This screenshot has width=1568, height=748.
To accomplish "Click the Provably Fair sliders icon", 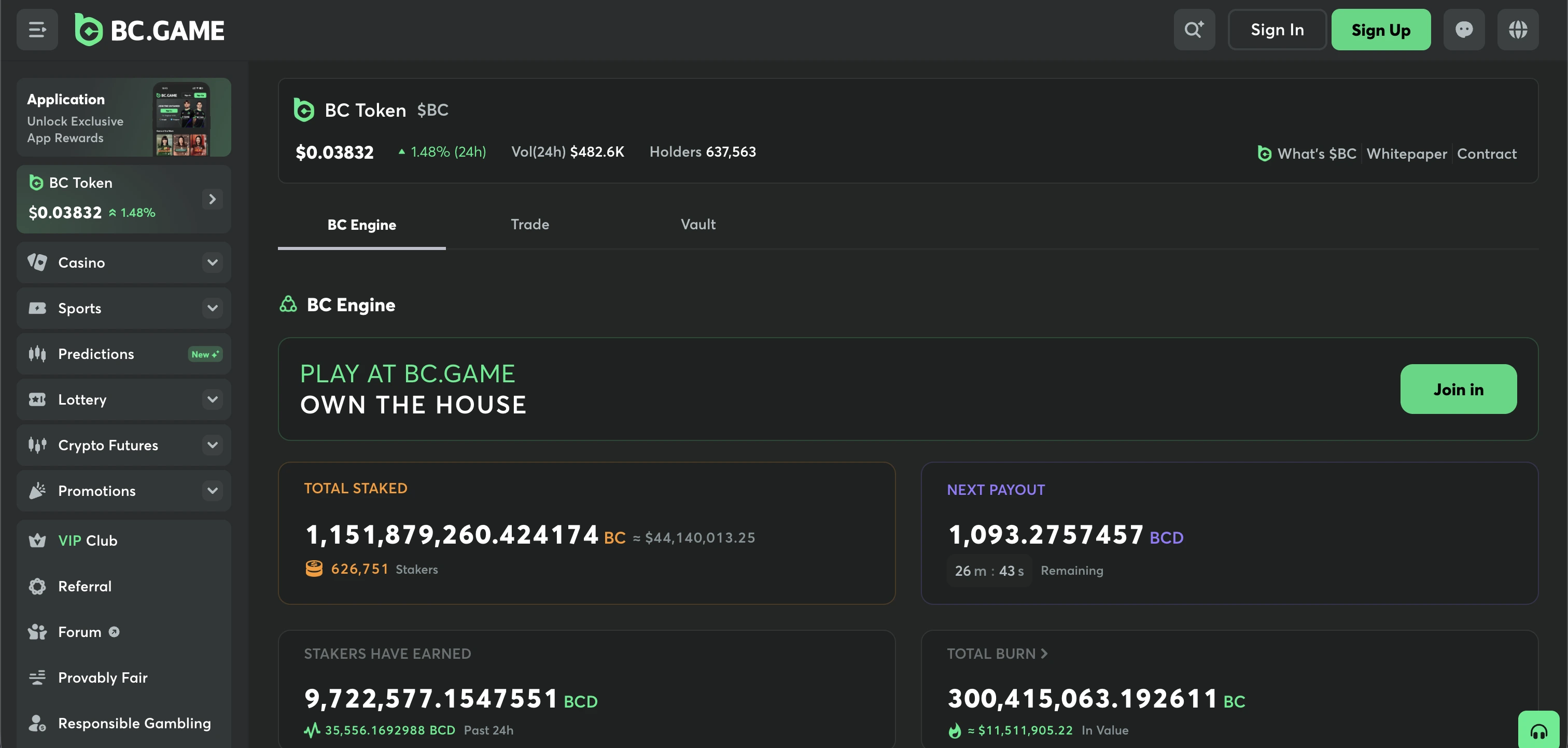I will coord(37,677).
